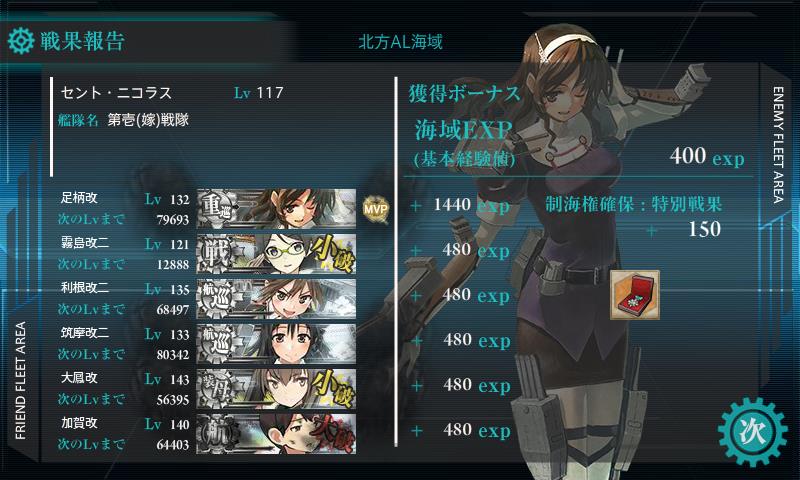Screen dimensions: 800x480
Task: Click the 装母 ship type emblem
Action: tap(216, 389)
